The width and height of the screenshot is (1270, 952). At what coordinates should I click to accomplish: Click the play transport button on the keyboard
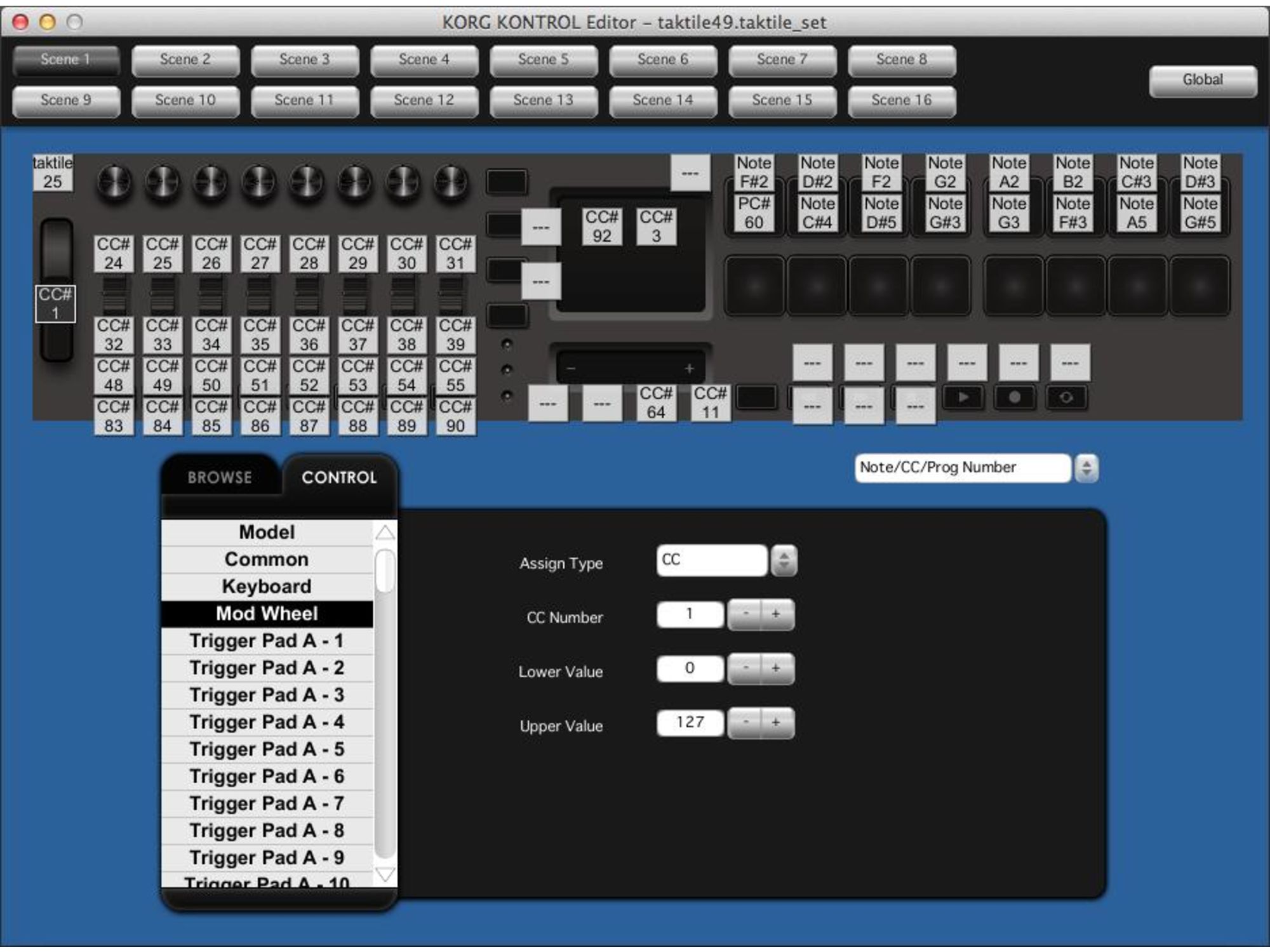(963, 397)
